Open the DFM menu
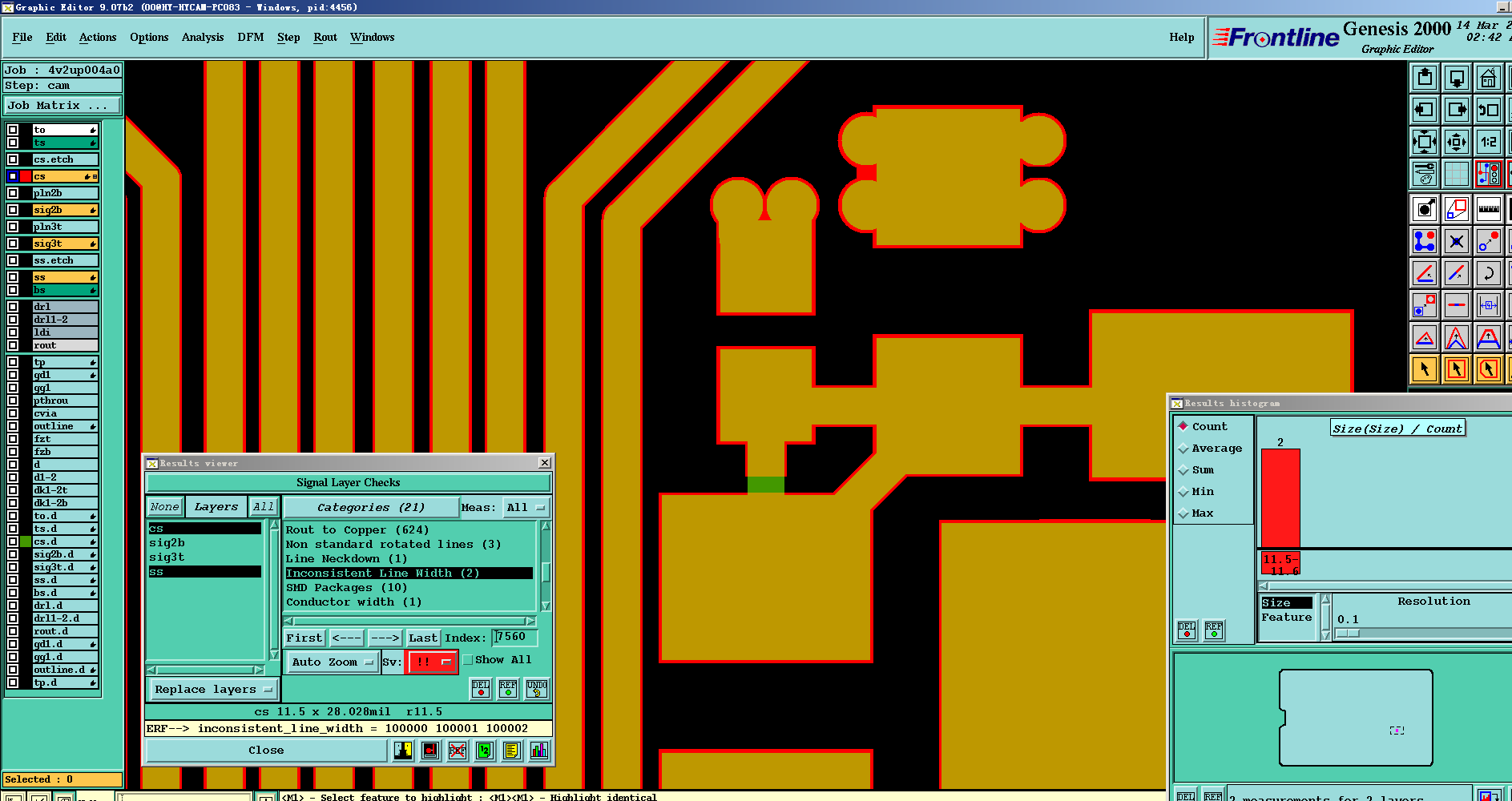The image size is (1512, 801). tap(251, 37)
